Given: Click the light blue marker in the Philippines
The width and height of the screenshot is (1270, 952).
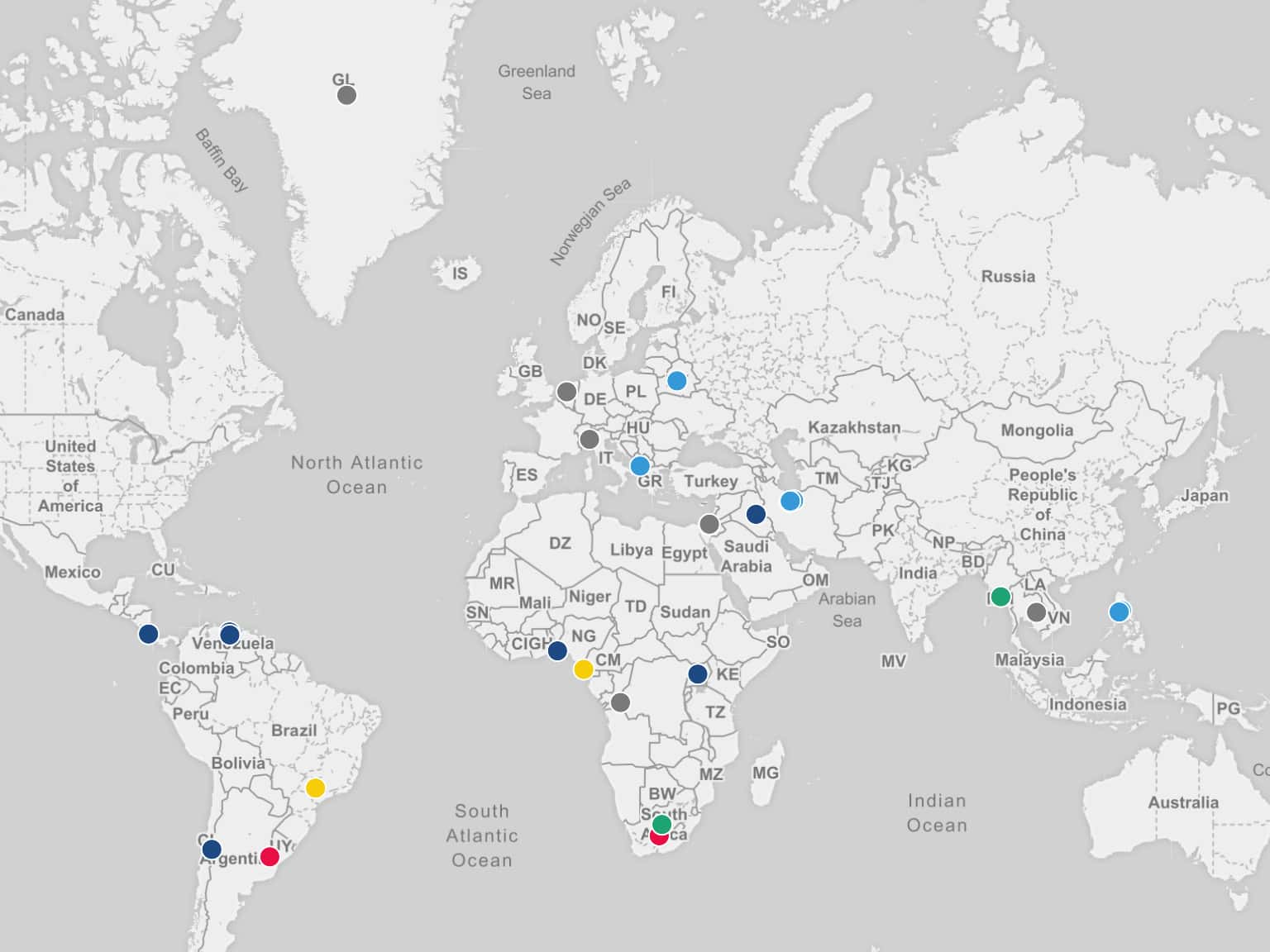Looking at the screenshot, I should tap(1119, 612).
